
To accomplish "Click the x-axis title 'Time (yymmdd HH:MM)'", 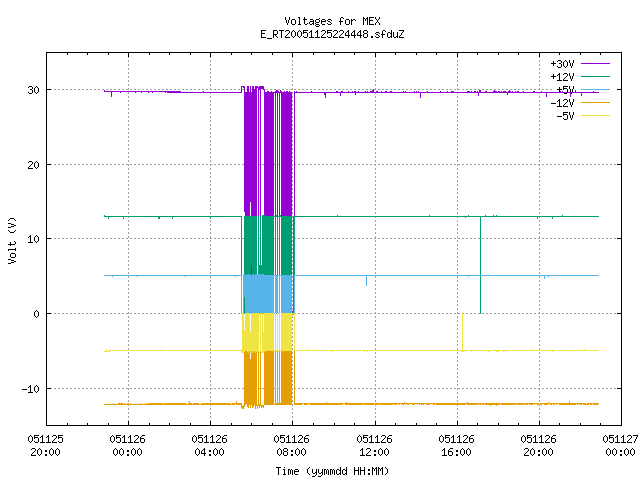I will click(x=332, y=471).
